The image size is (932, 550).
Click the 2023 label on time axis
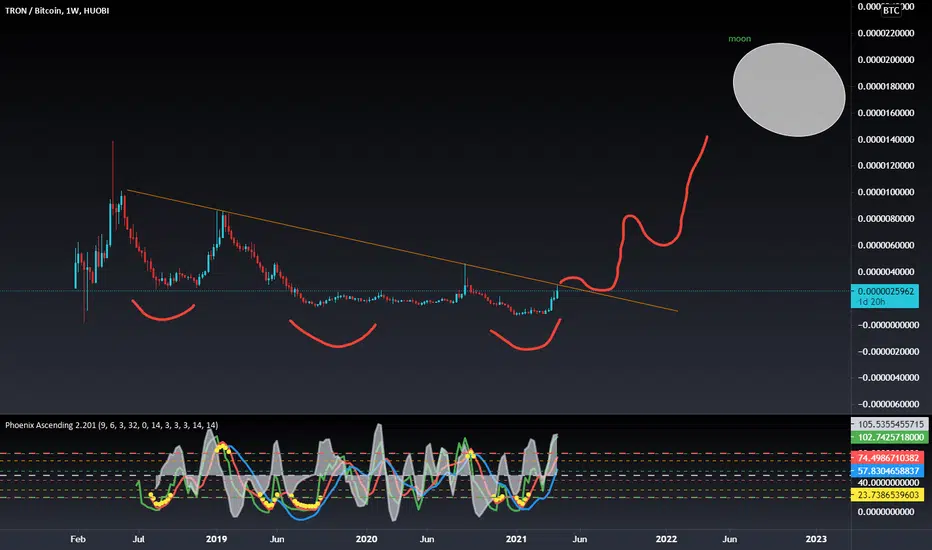coord(816,539)
